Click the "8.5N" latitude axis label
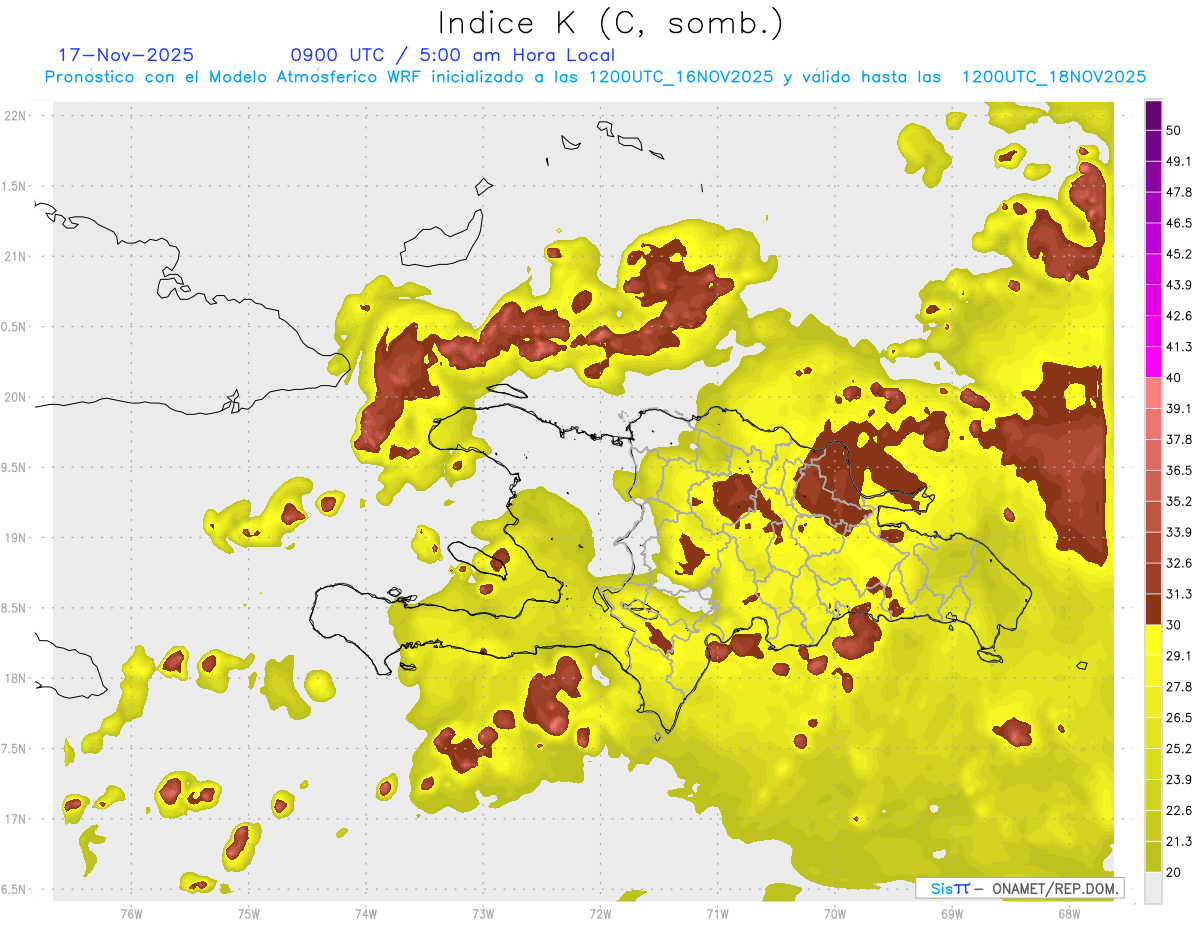 (15, 608)
